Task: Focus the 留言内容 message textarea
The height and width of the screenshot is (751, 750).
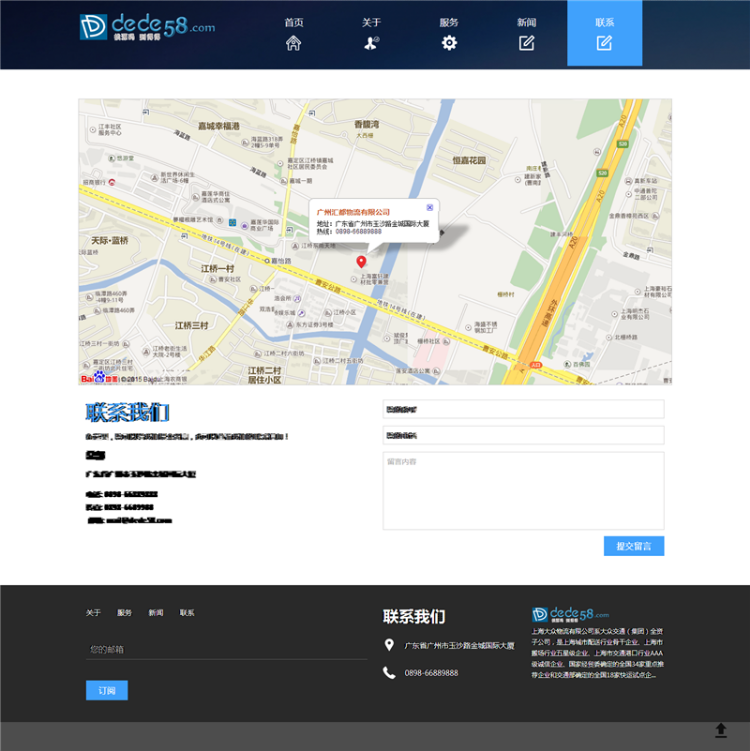Action: [523, 490]
